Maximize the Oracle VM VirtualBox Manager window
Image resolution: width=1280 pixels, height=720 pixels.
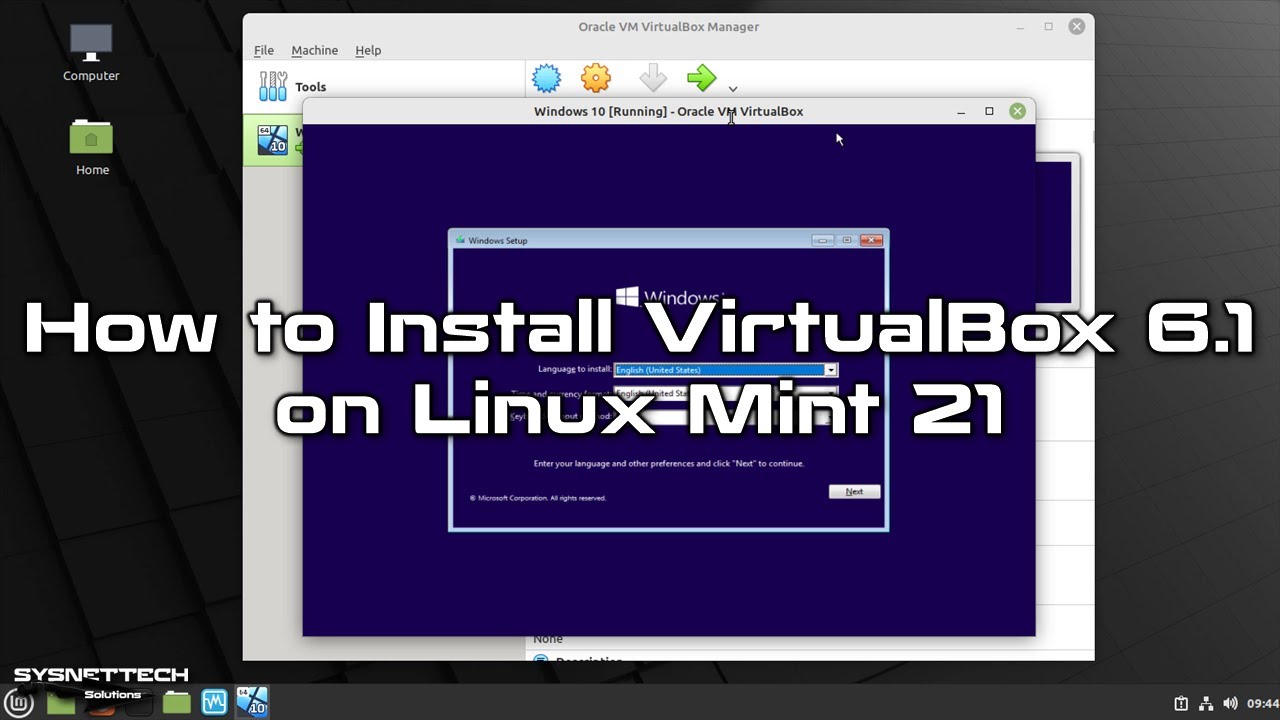1048,27
